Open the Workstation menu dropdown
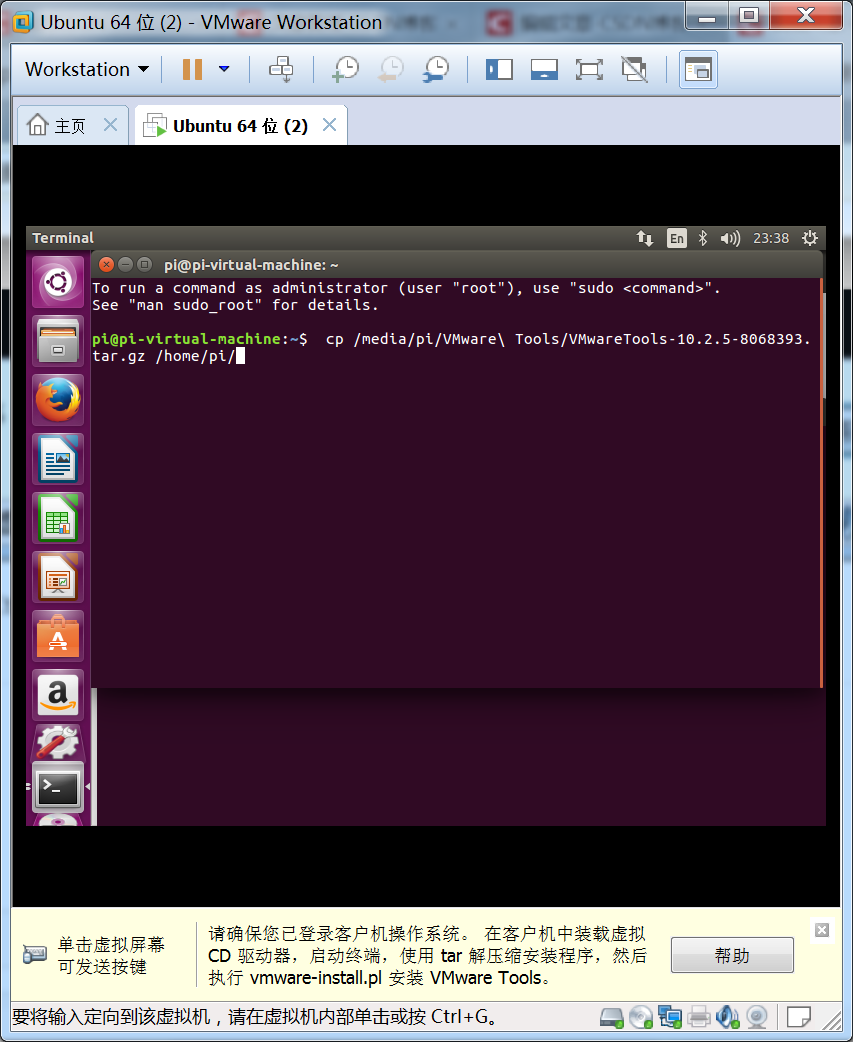Viewport: 853px width, 1042px height. pos(86,69)
